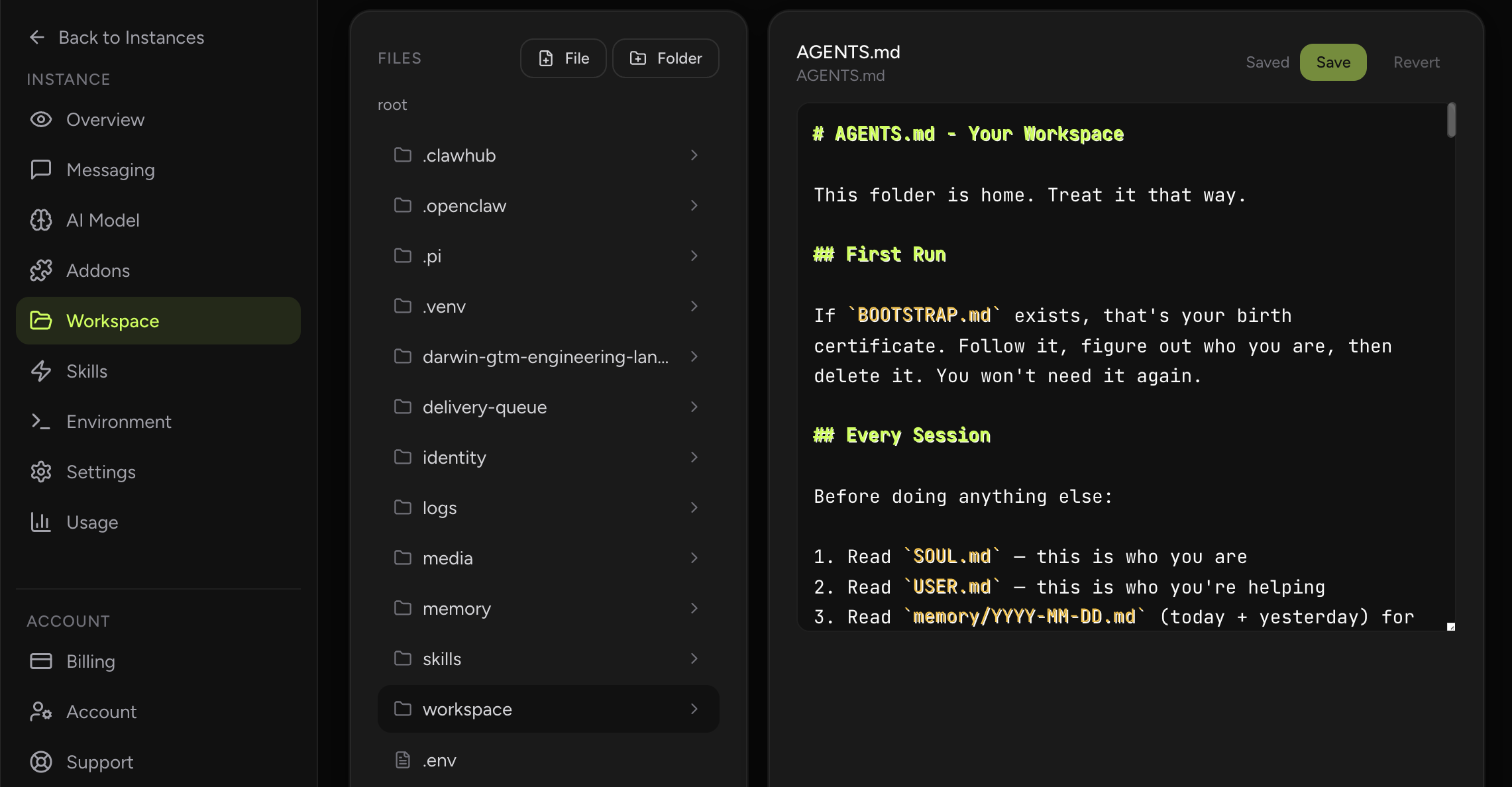The image size is (1512, 787).
Task: Expand the media folder chevron
Action: (694, 558)
